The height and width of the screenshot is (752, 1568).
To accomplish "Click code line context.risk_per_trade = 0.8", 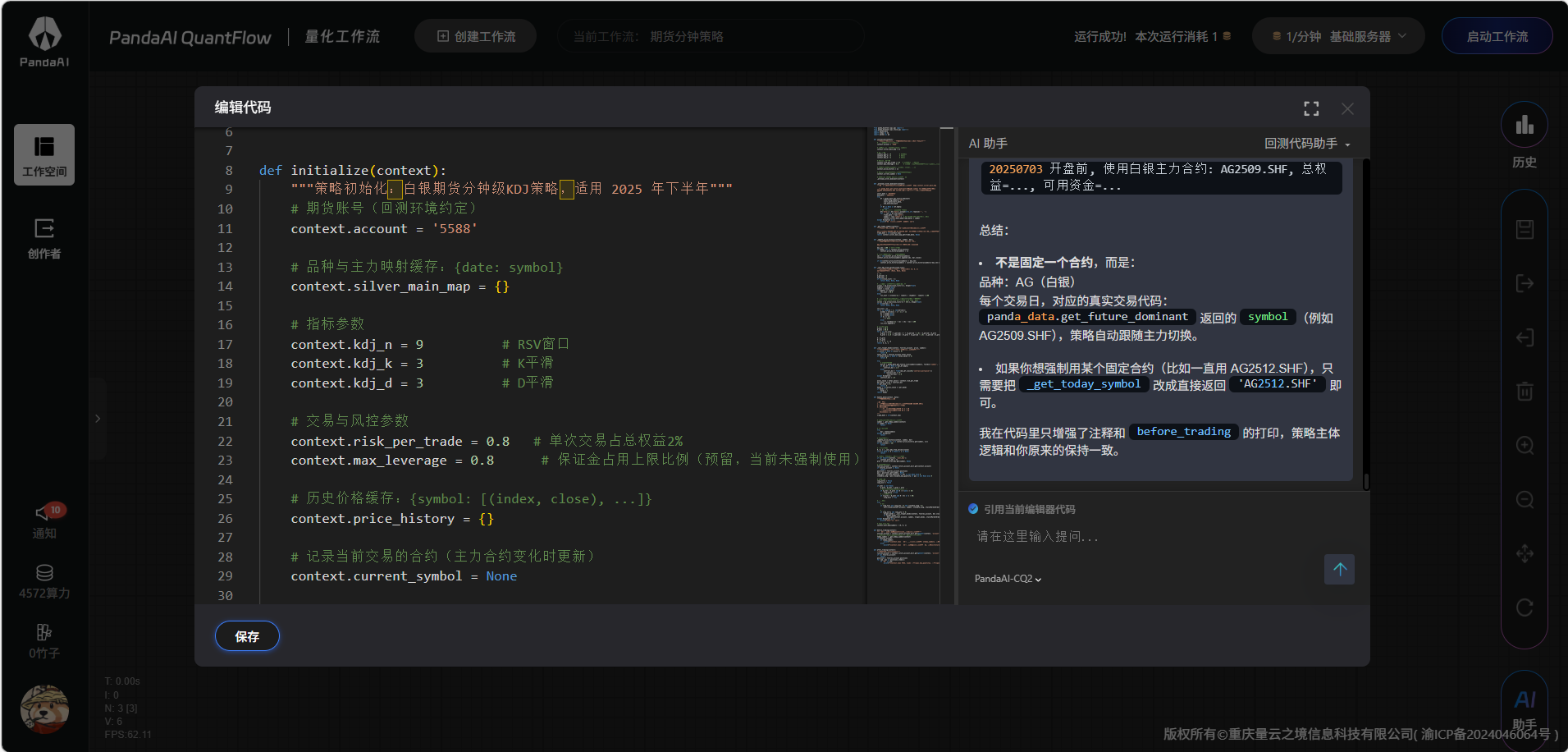I will click(x=400, y=442).
